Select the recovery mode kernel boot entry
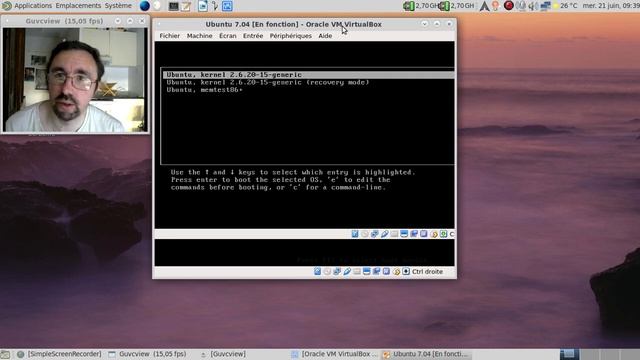 click(268, 82)
